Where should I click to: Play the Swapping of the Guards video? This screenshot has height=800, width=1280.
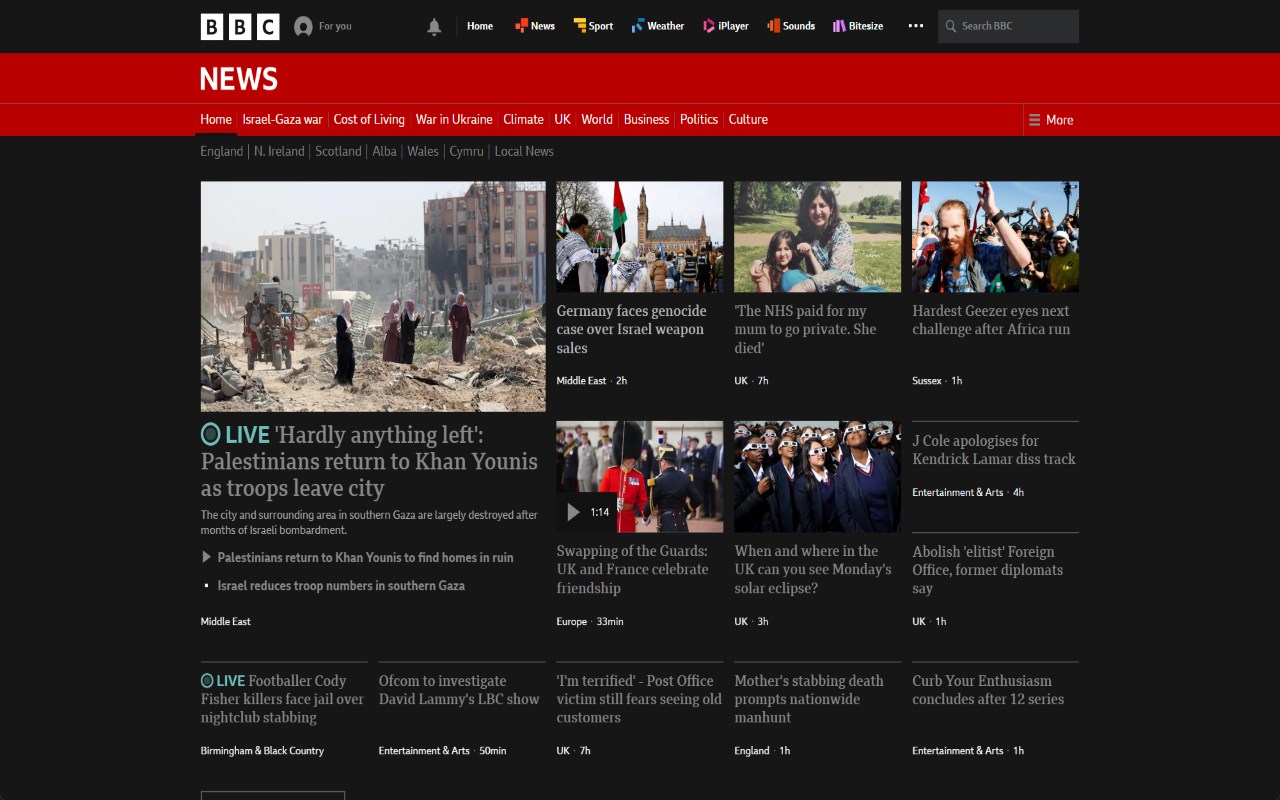(573, 512)
